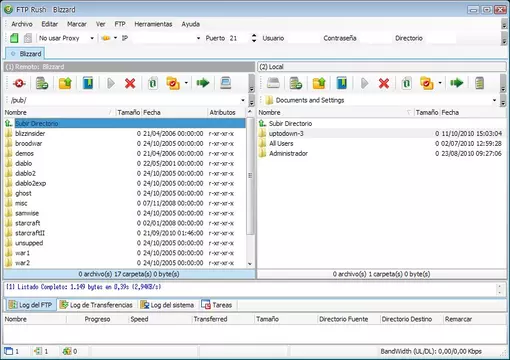Click the drive icon in local toolbar
This screenshot has width=510, height=360.
tap(273, 83)
